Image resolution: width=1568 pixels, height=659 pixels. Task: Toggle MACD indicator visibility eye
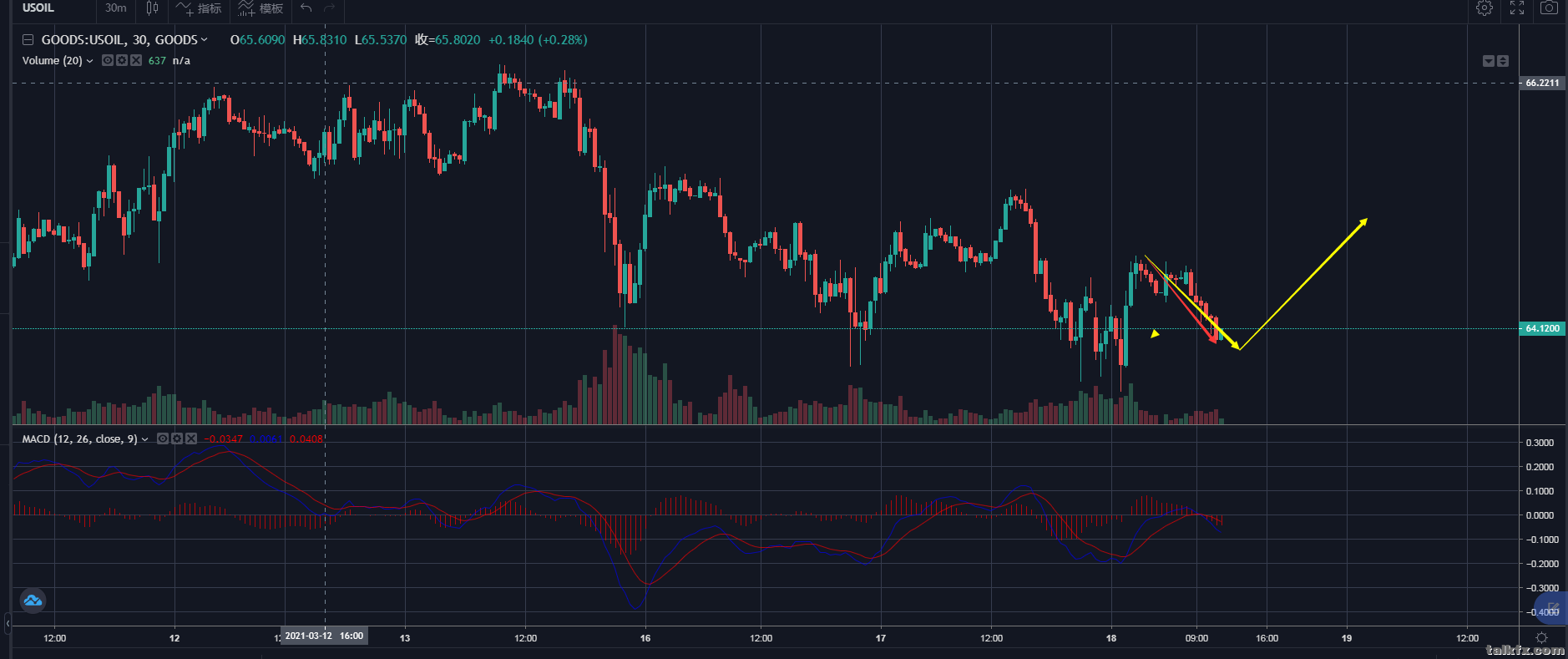(x=163, y=438)
